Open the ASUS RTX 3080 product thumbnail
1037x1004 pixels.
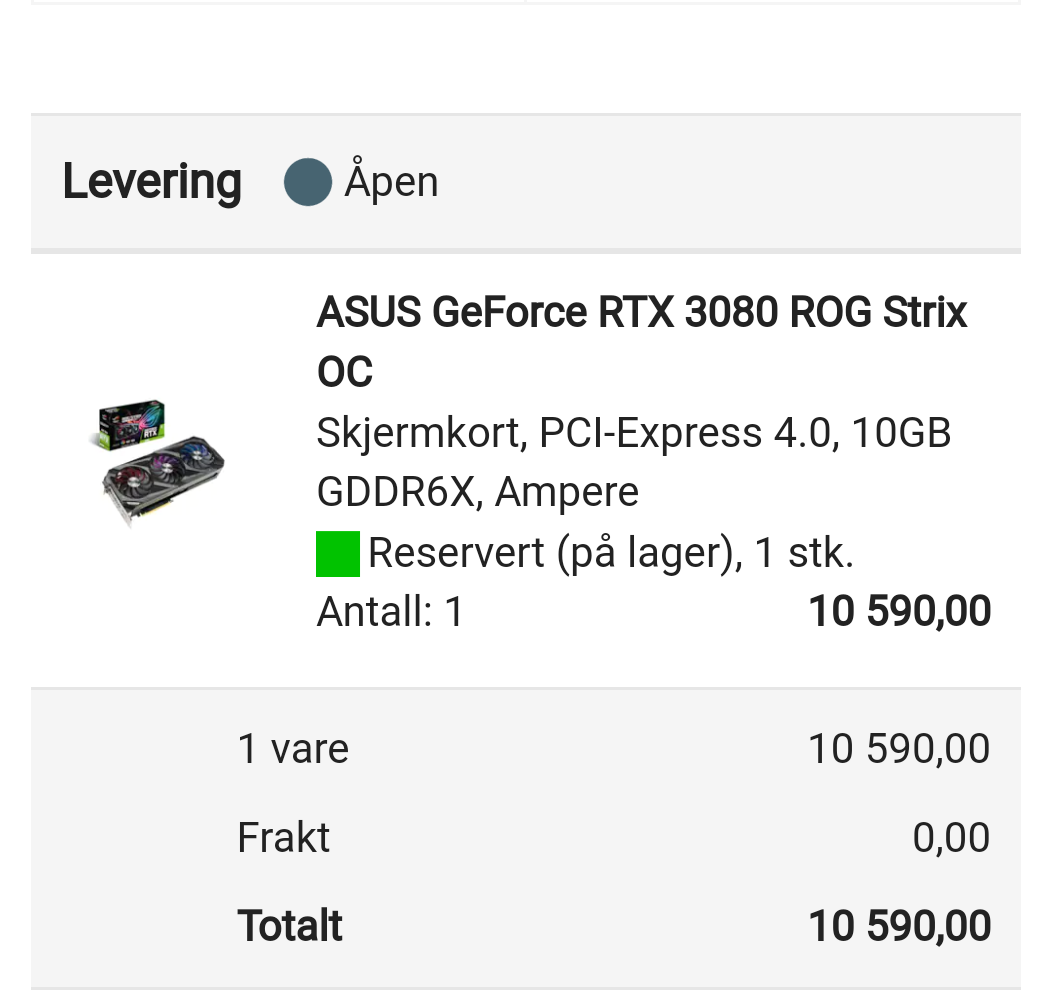coord(157,462)
